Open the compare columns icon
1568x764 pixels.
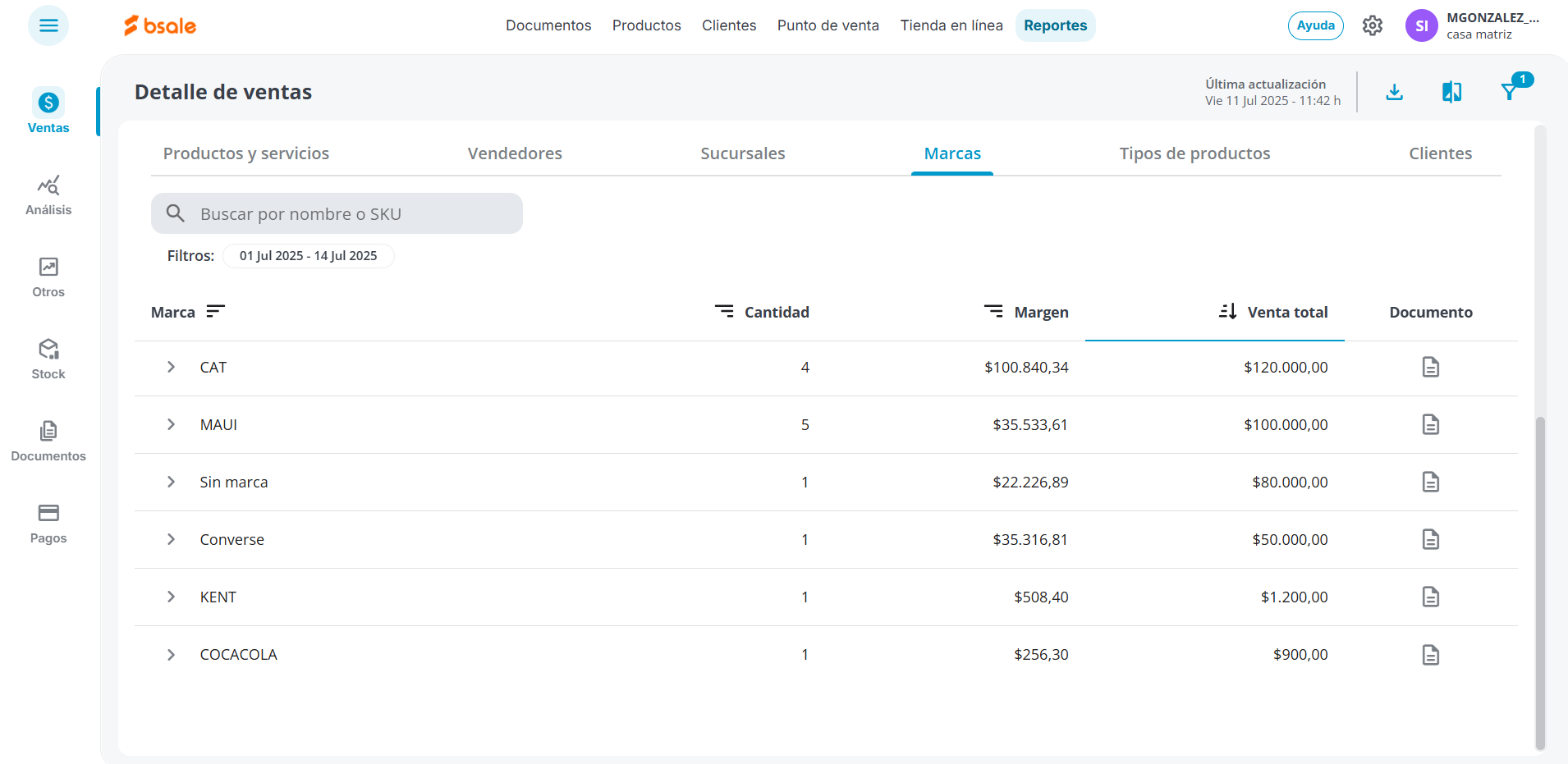coord(1451,92)
